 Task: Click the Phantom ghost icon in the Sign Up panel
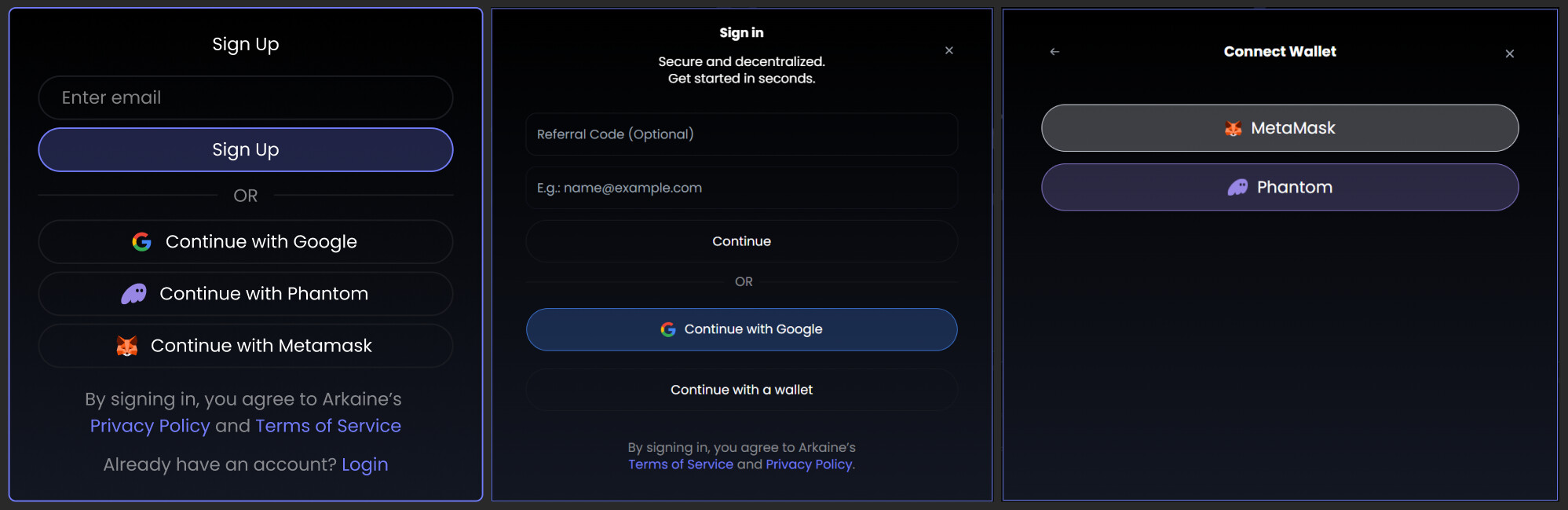point(133,294)
